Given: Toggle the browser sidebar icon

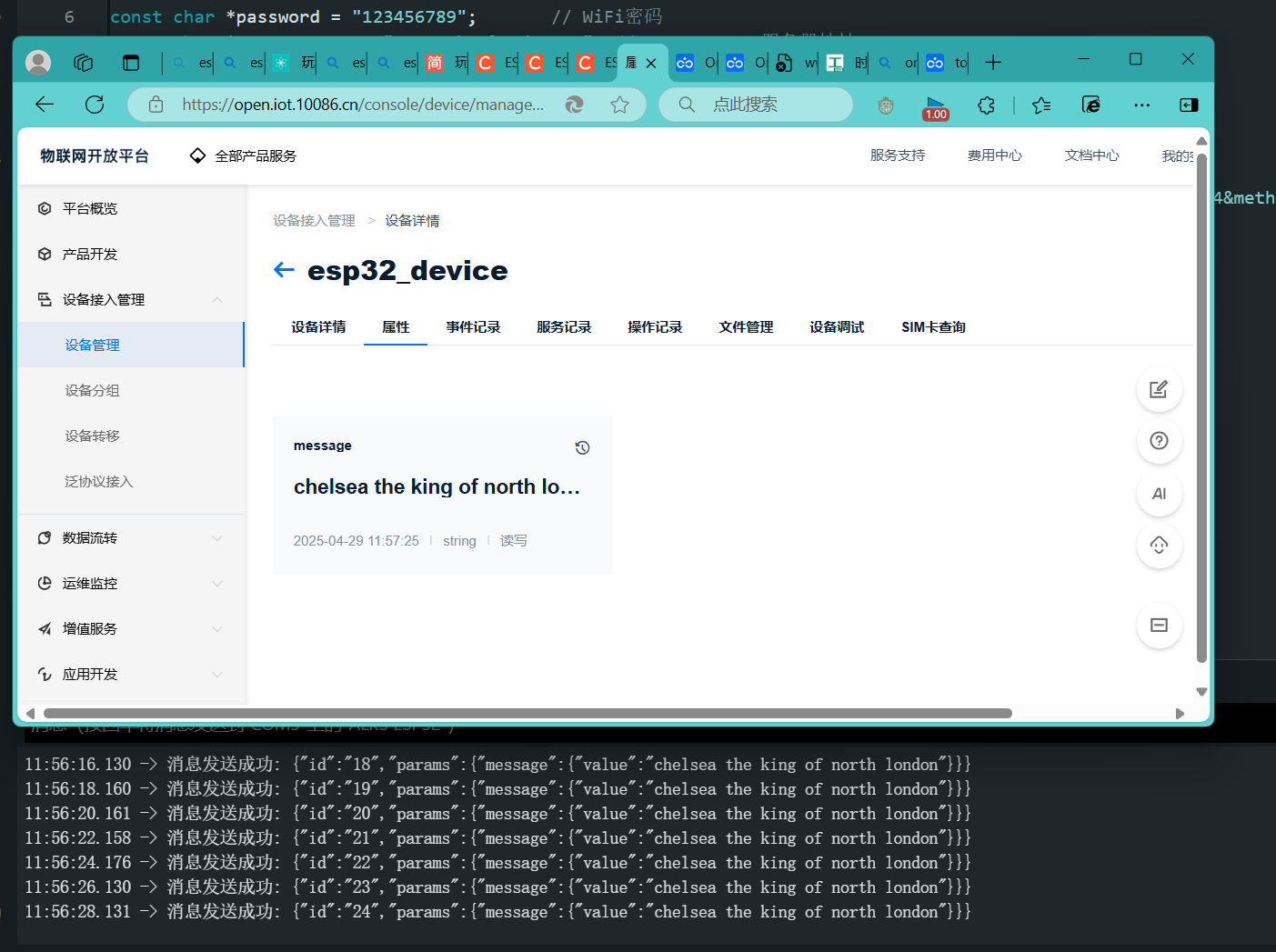Looking at the screenshot, I should coord(1189,105).
